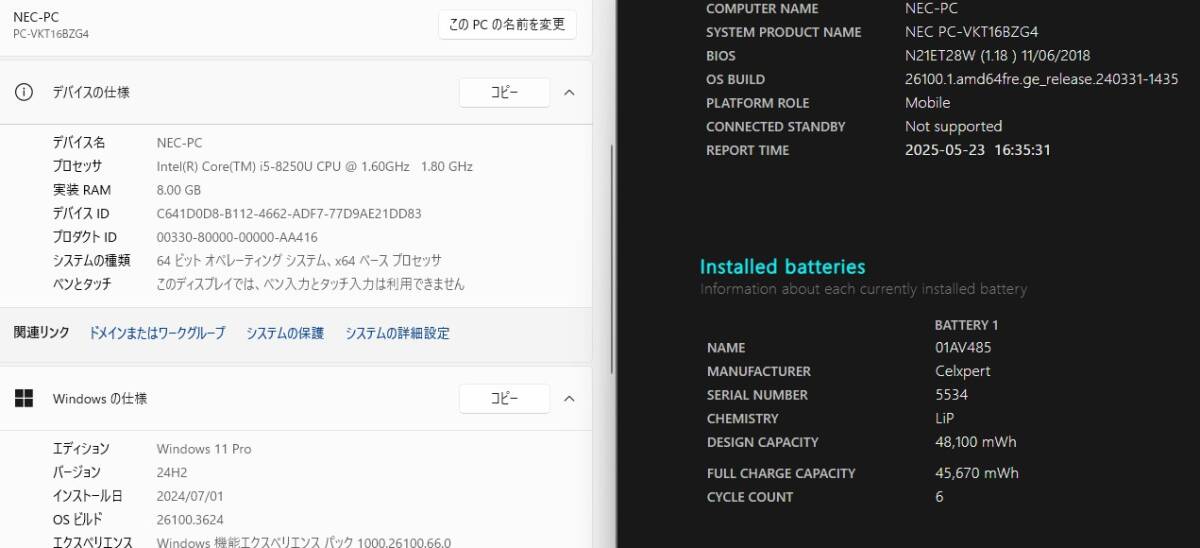This screenshot has width=1200, height=548.
Task: Click the OS build value in battery report
Action: coord(1041,79)
